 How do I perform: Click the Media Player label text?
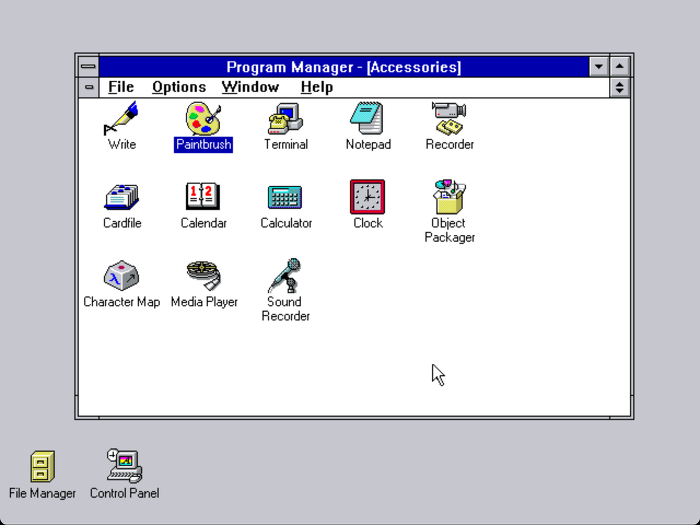click(x=204, y=302)
